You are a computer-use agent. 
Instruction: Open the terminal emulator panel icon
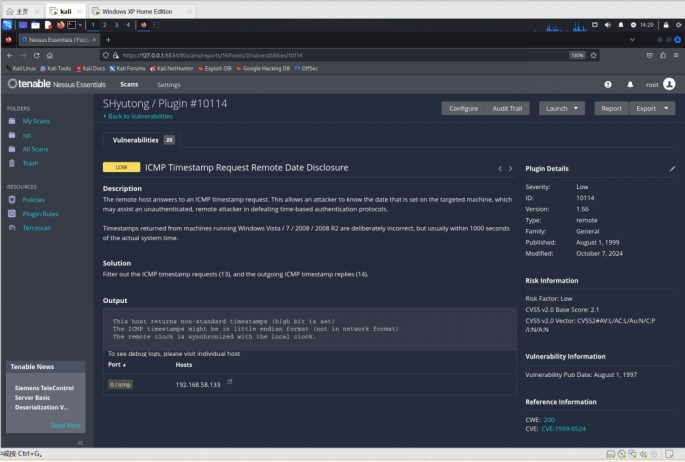(x=72, y=25)
